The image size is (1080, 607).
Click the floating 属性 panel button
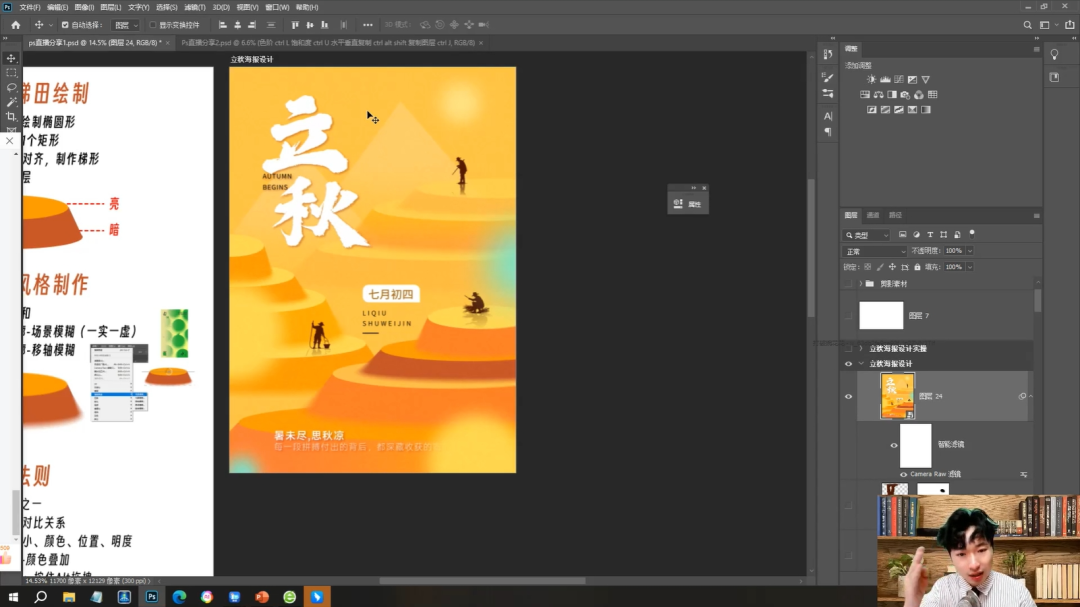pos(688,204)
